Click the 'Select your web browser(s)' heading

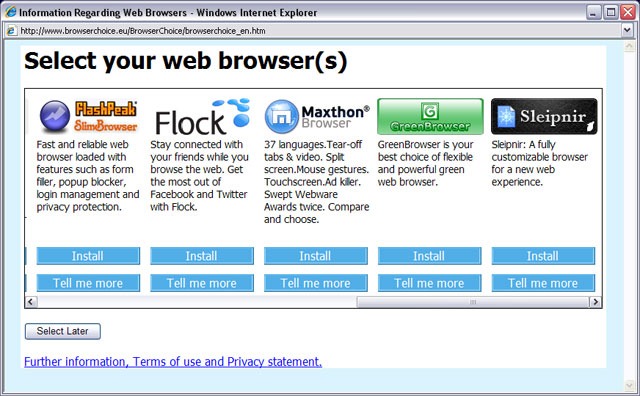pos(186,61)
